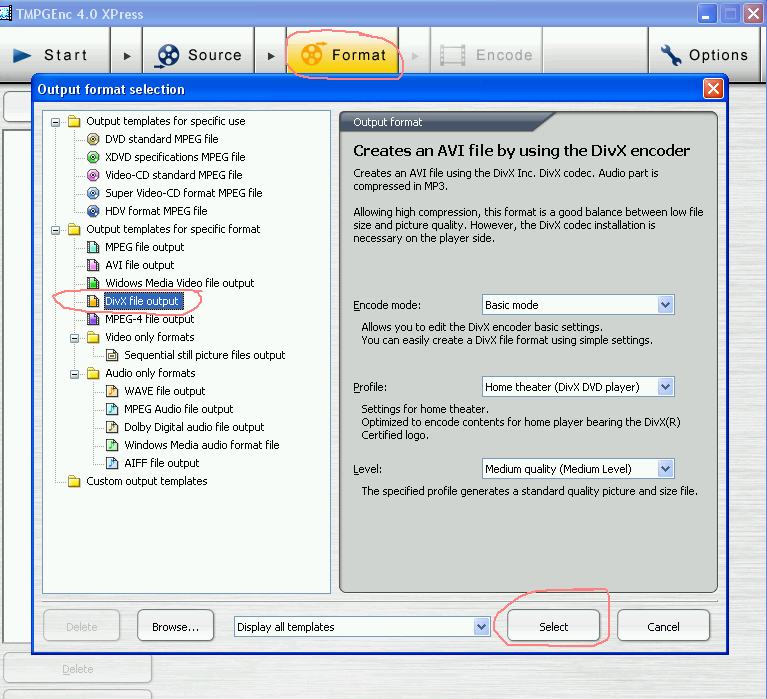Select 'AIFF file output' row

[161, 463]
